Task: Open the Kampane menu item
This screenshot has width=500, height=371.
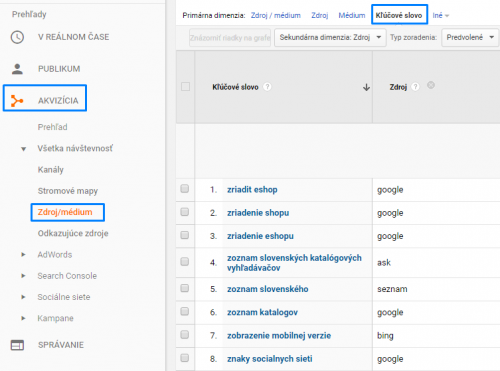Action: tap(55, 318)
